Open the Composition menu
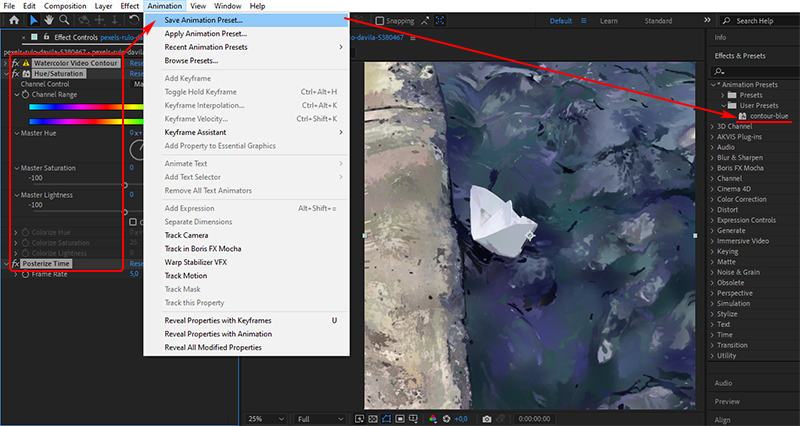 click(65, 6)
